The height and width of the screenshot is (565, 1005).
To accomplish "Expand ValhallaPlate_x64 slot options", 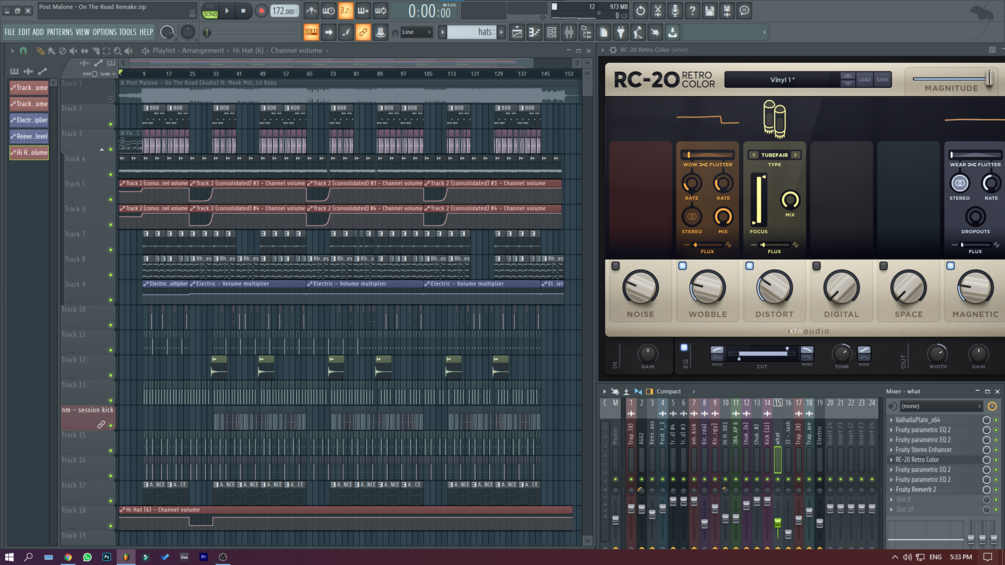I will [892, 420].
